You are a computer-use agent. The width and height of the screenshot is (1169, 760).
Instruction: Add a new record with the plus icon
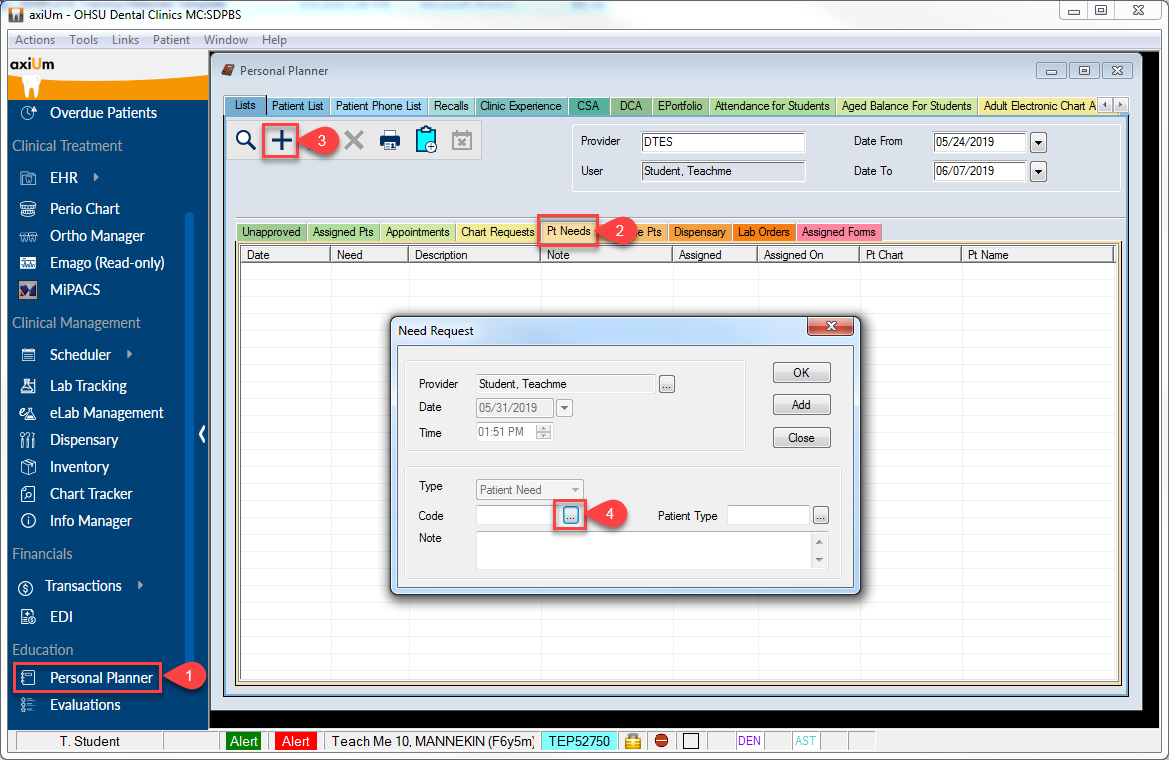coord(281,139)
